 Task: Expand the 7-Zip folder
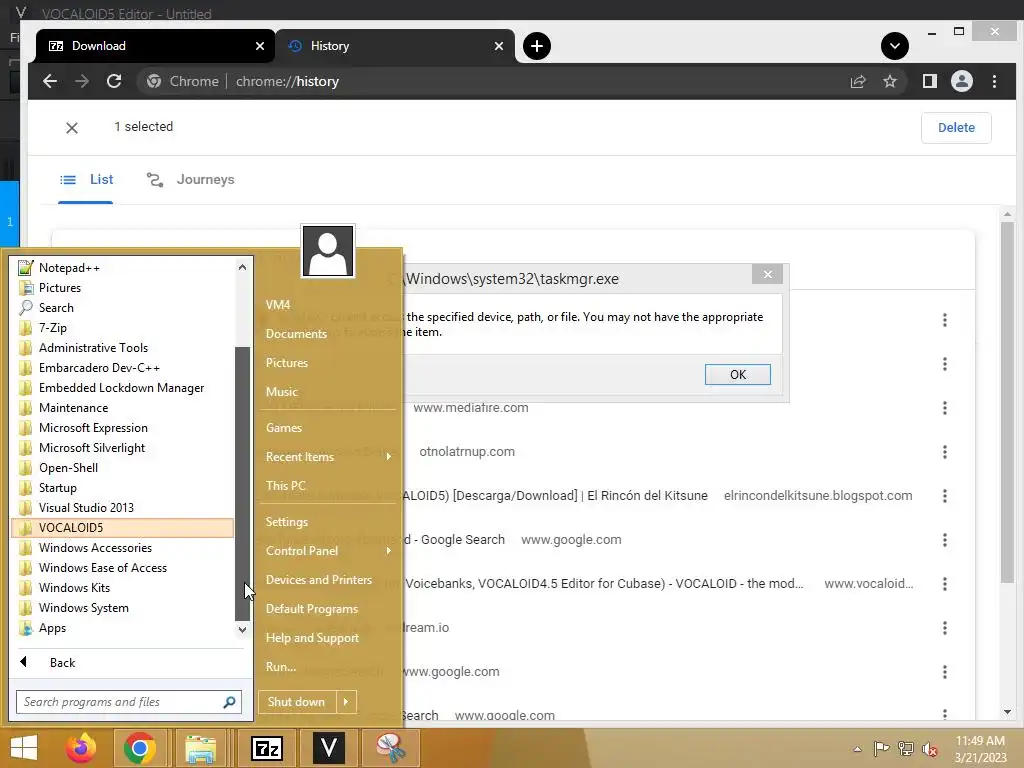point(122,328)
